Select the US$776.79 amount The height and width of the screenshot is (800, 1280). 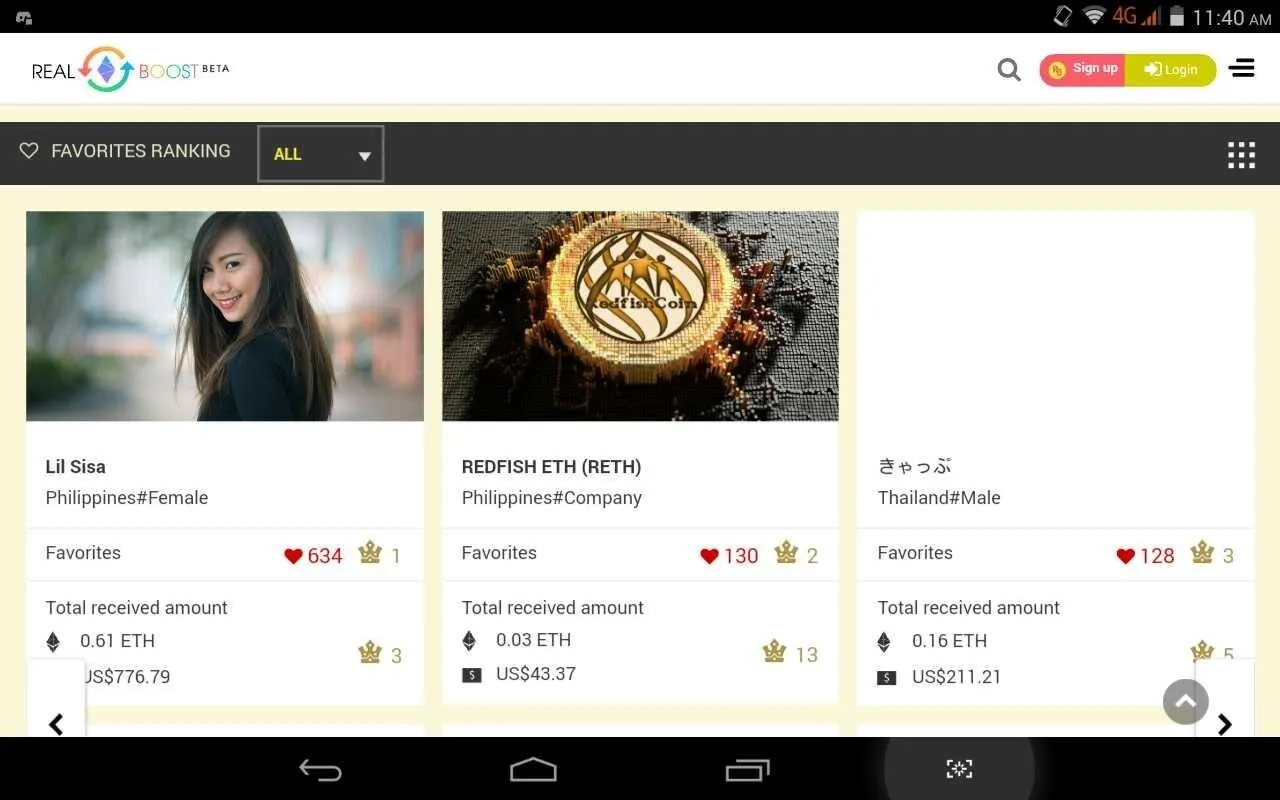coord(127,677)
